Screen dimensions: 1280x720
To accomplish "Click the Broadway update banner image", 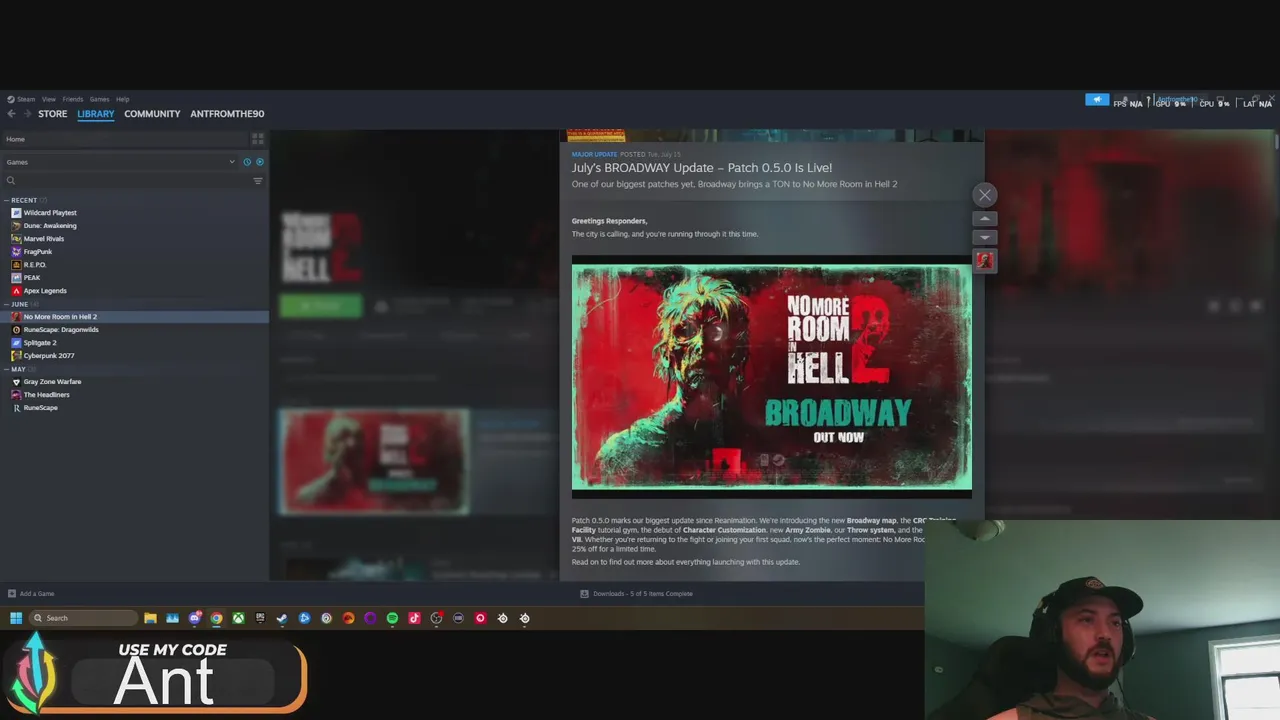I will [772, 377].
